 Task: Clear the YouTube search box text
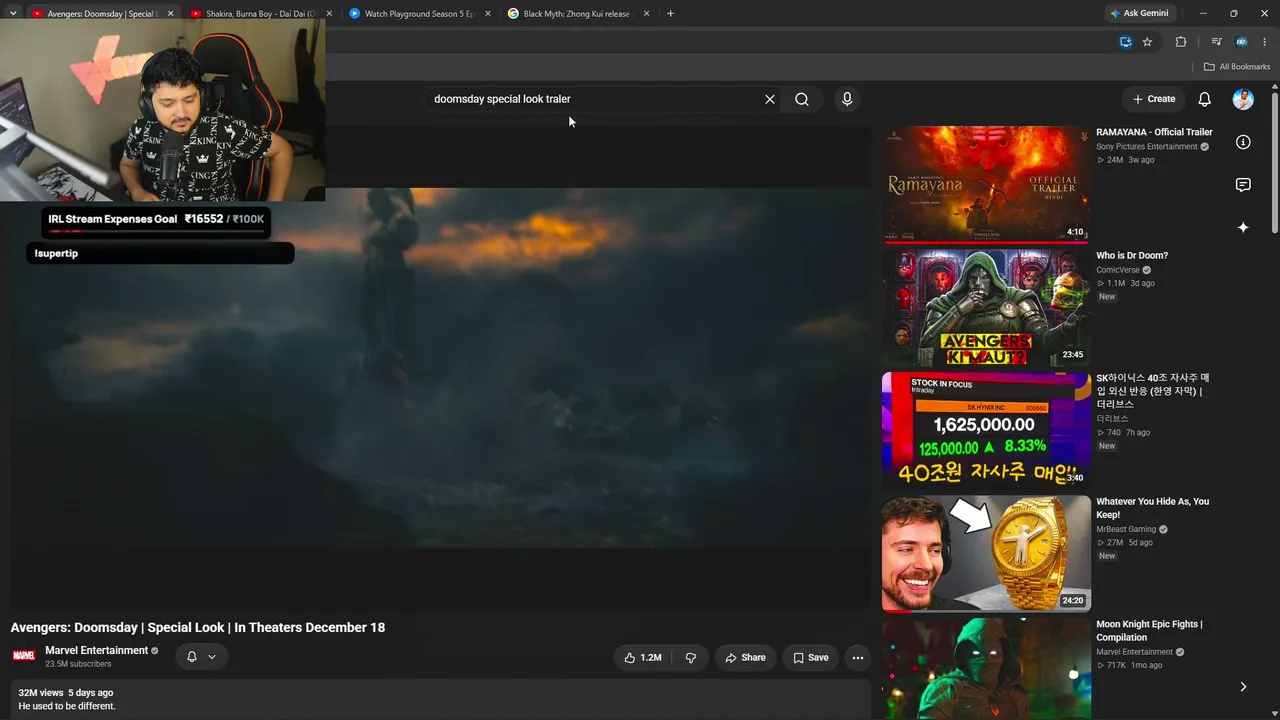click(x=770, y=99)
